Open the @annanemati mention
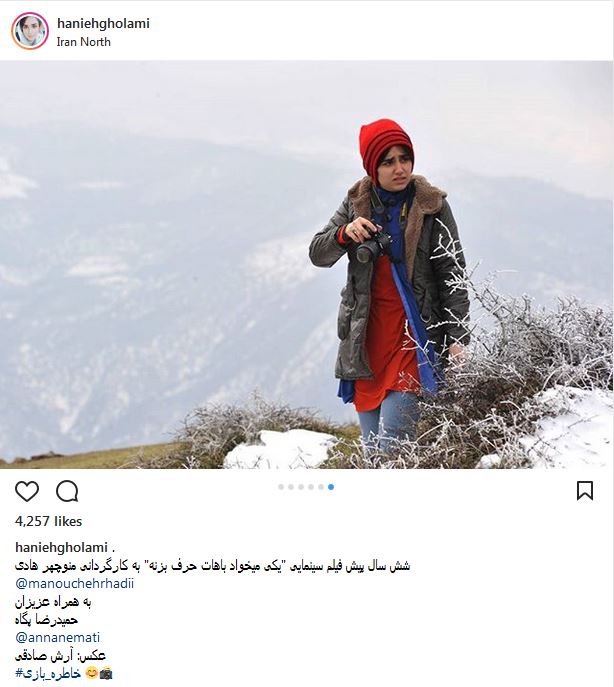The image size is (614, 687). pyautogui.click(x=57, y=637)
